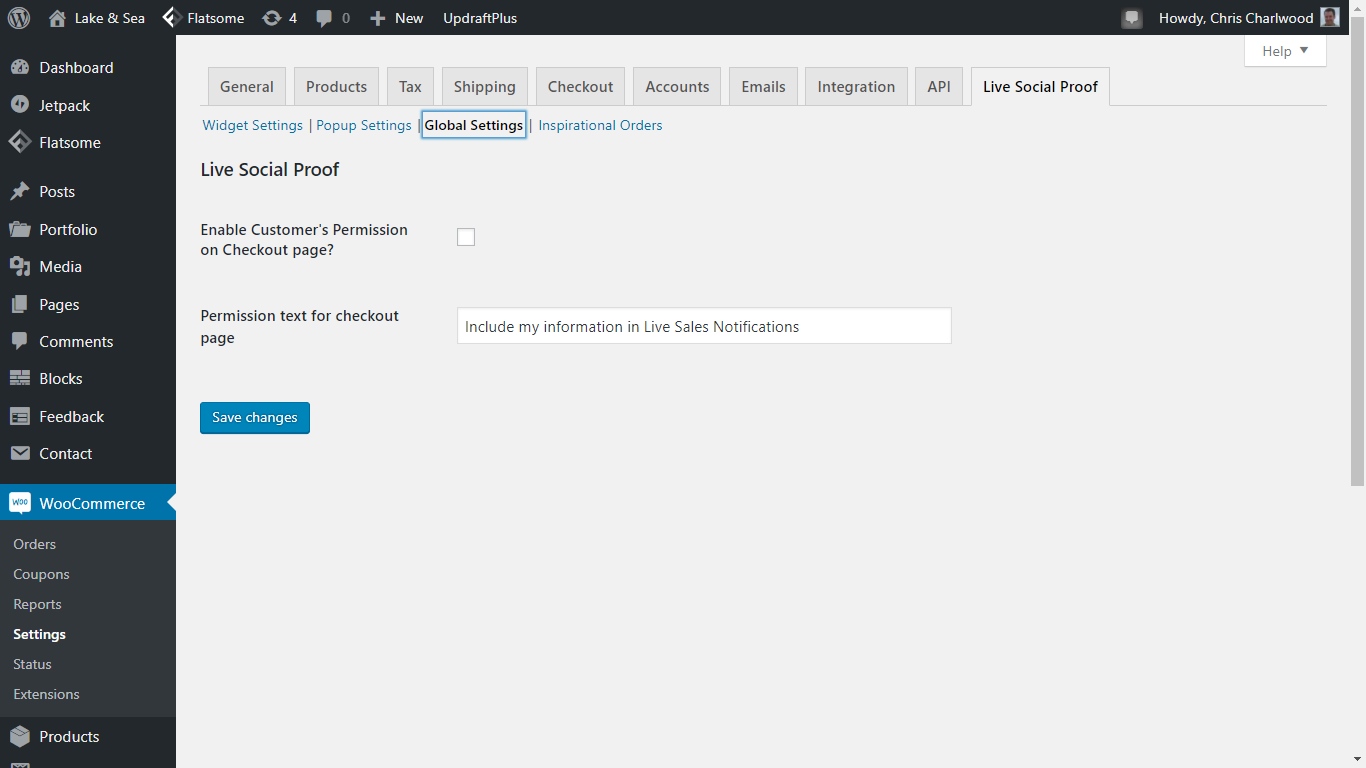The image size is (1366, 768).
Task: Open the Tax settings tab
Action: (410, 87)
